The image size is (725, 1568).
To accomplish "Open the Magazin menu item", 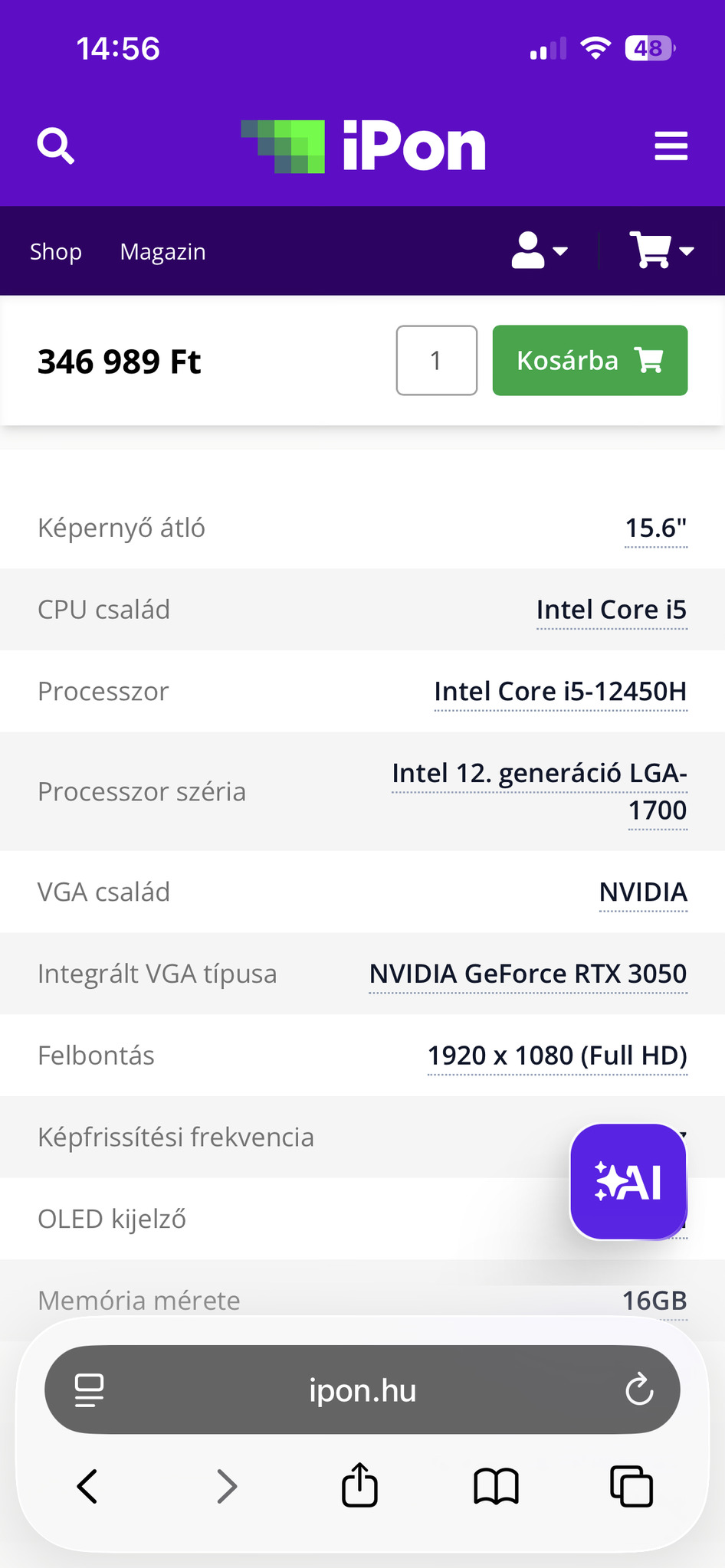I will pyautogui.click(x=162, y=252).
